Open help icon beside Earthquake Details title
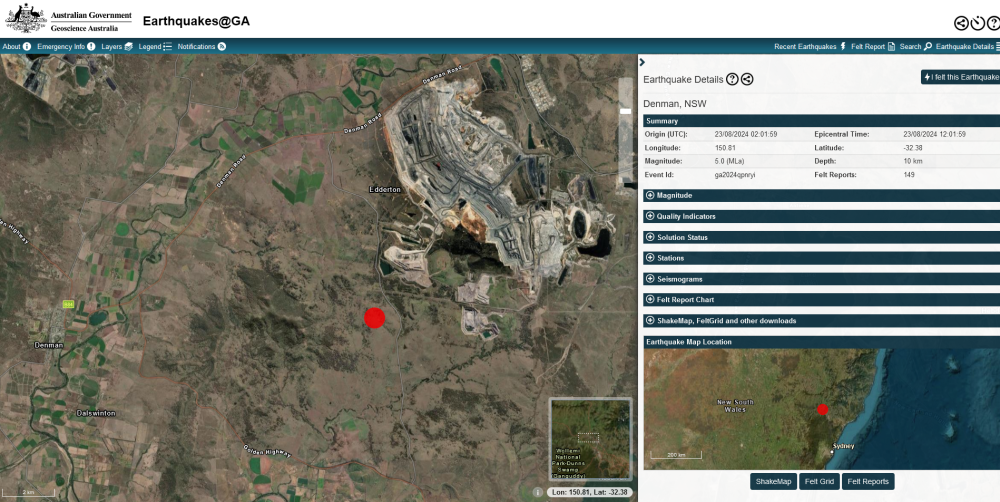1000x502 pixels. tap(732, 79)
